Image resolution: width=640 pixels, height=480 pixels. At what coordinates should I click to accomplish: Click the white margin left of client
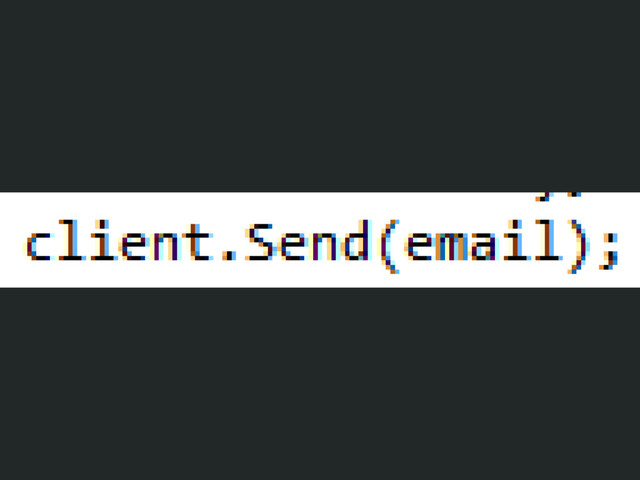point(12,240)
